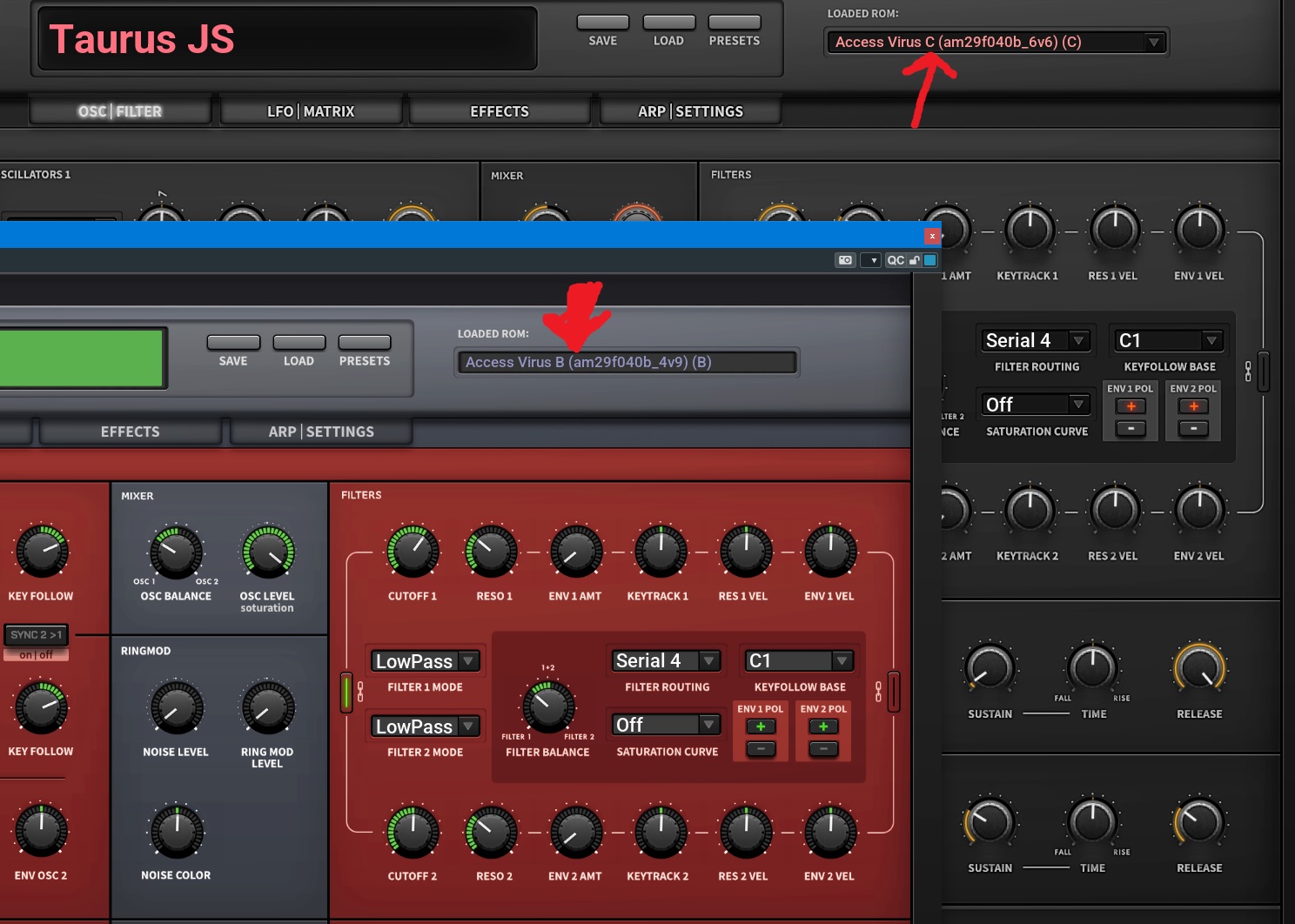Open the Filter 2 Mode dropdown
1295x924 pixels.
[x=426, y=726]
